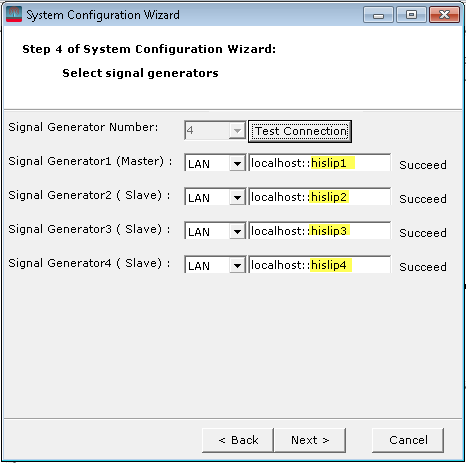Image resolution: width=466 pixels, height=463 pixels.
Task: Expand Signal Generator2 Slave interface dropdown
Action: click(x=237, y=198)
